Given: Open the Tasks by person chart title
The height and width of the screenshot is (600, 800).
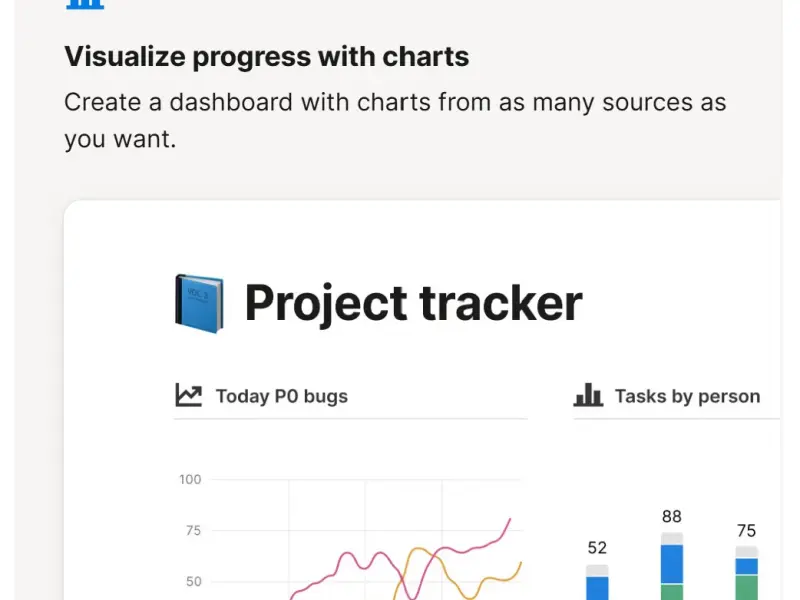Looking at the screenshot, I should pos(687,396).
